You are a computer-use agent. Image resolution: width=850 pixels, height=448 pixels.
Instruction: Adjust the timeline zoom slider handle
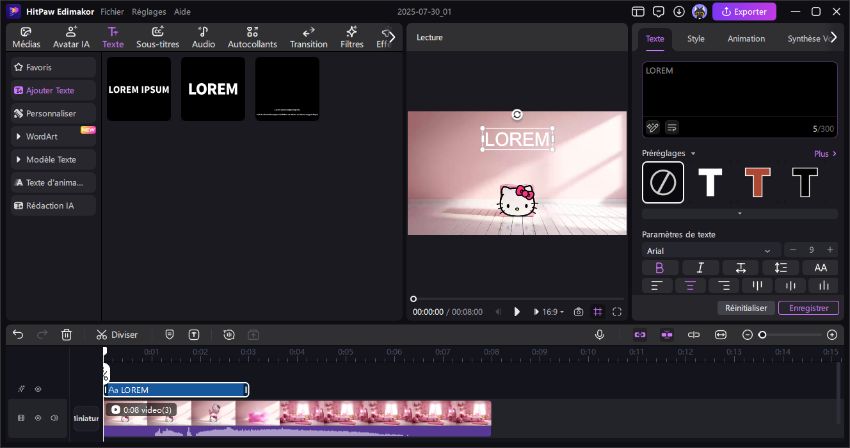click(762, 335)
